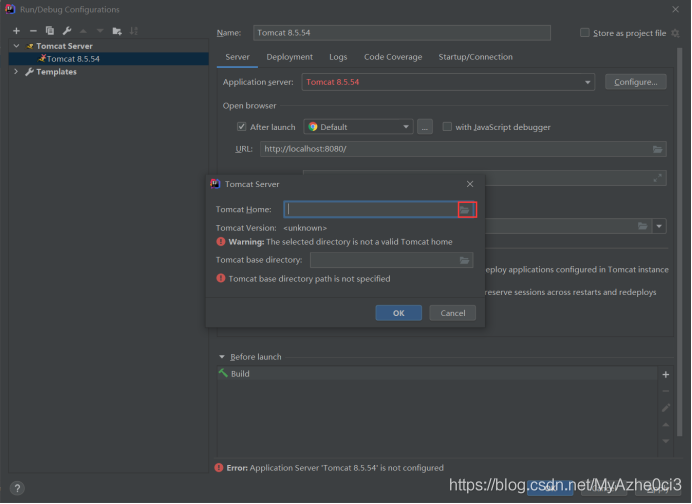
Task: Enable with JavaScript debugger checkbox
Action: 447,127
